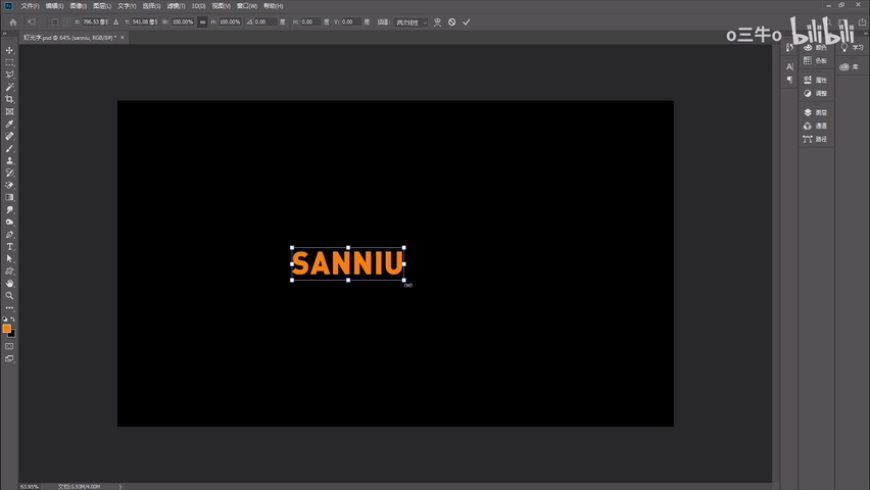Toggle the link between width and height
The width and height of the screenshot is (870, 490).
pyautogui.click(x=203, y=21)
